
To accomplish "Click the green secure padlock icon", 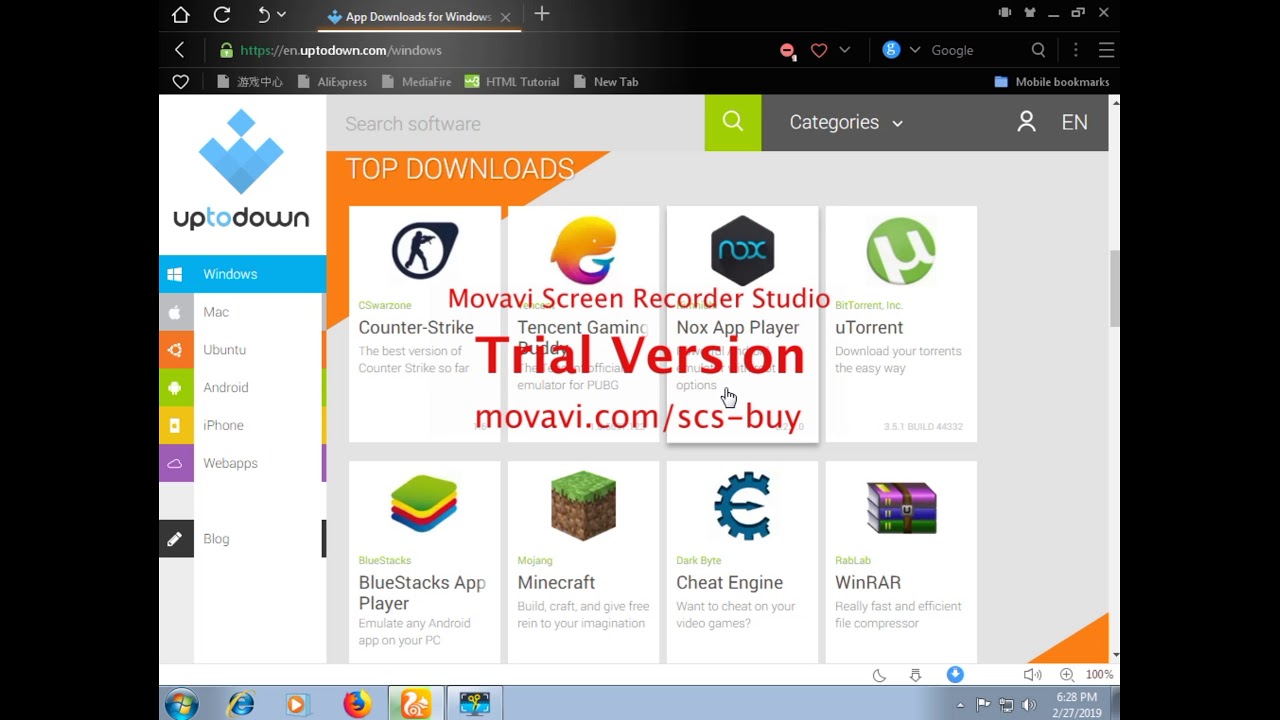I will (x=226, y=50).
